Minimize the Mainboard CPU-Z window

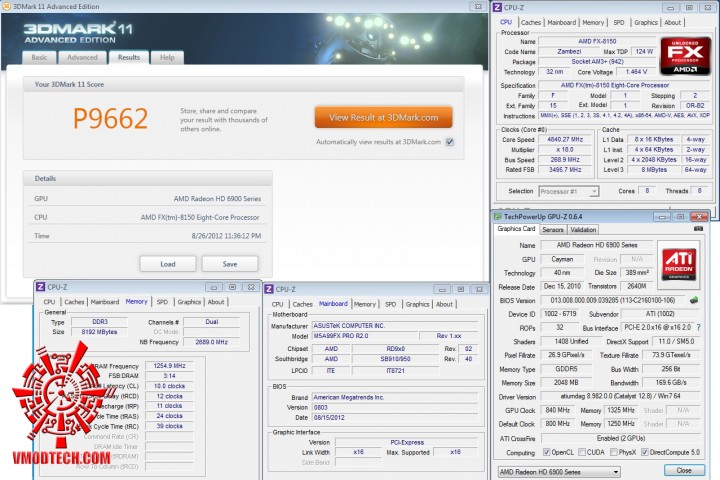[x=442, y=290]
